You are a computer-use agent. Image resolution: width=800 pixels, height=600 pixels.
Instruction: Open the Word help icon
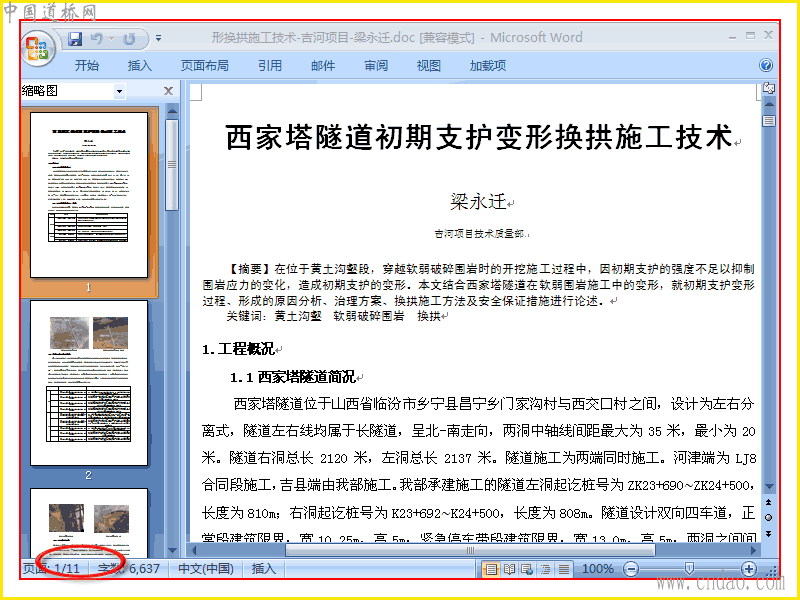(x=766, y=65)
